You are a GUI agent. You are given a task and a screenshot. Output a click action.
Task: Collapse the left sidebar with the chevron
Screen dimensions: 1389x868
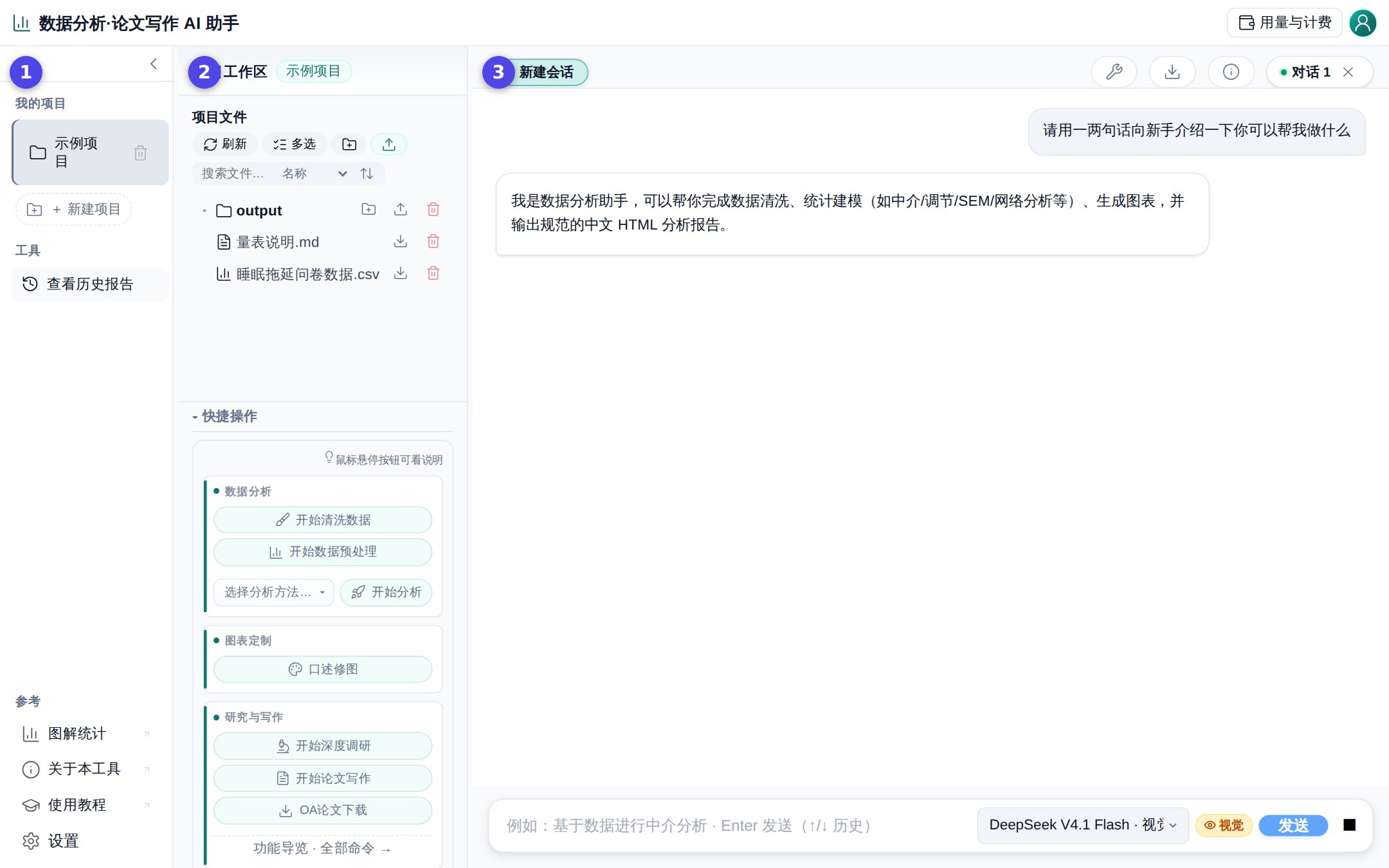[x=154, y=64]
